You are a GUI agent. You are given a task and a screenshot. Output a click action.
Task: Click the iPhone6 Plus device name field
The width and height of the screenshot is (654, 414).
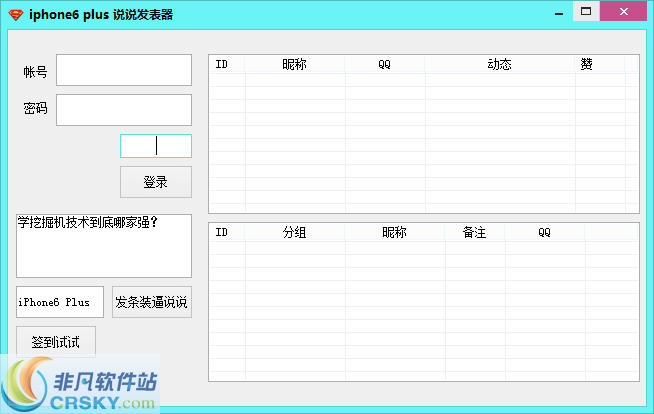60,302
